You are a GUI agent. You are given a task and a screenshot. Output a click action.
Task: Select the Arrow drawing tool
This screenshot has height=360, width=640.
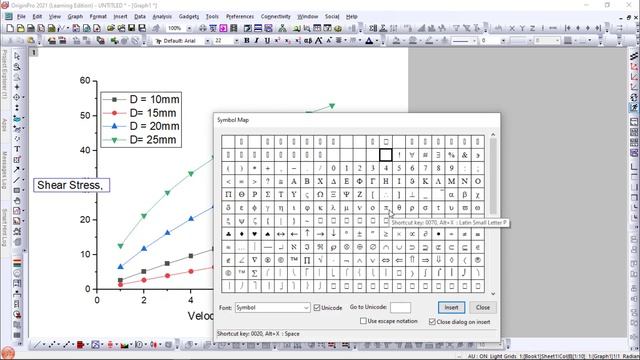(x=17, y=169)
